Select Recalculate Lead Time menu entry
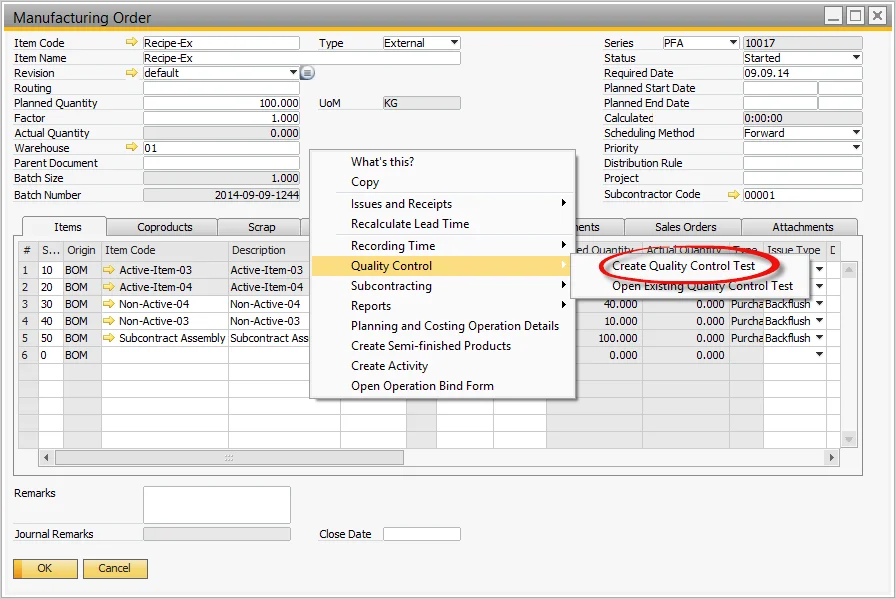This screenshot has height=599, width=896. click(443, 223)
